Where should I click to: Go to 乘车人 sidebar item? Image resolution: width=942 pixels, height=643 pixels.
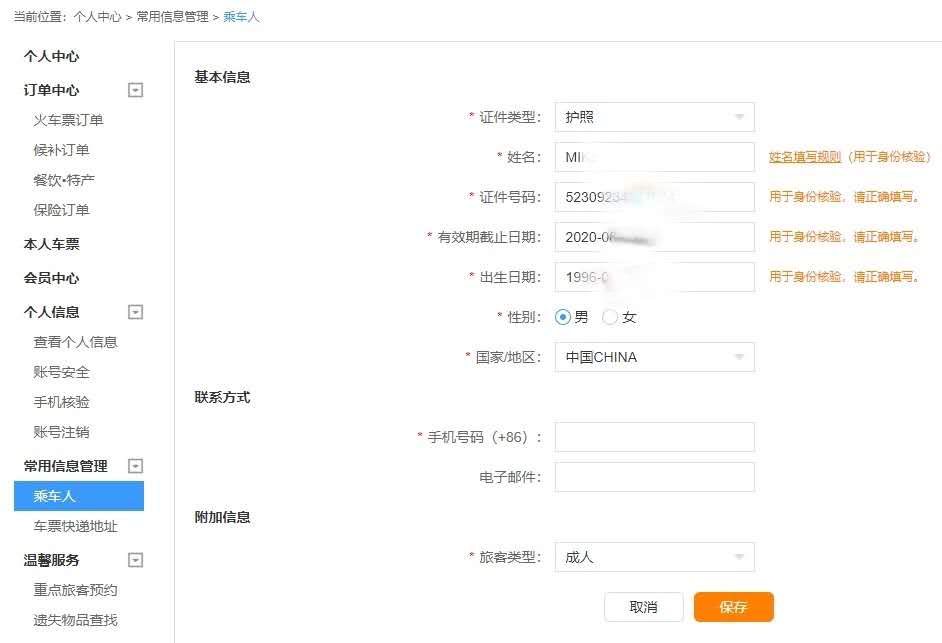(55, 496)
